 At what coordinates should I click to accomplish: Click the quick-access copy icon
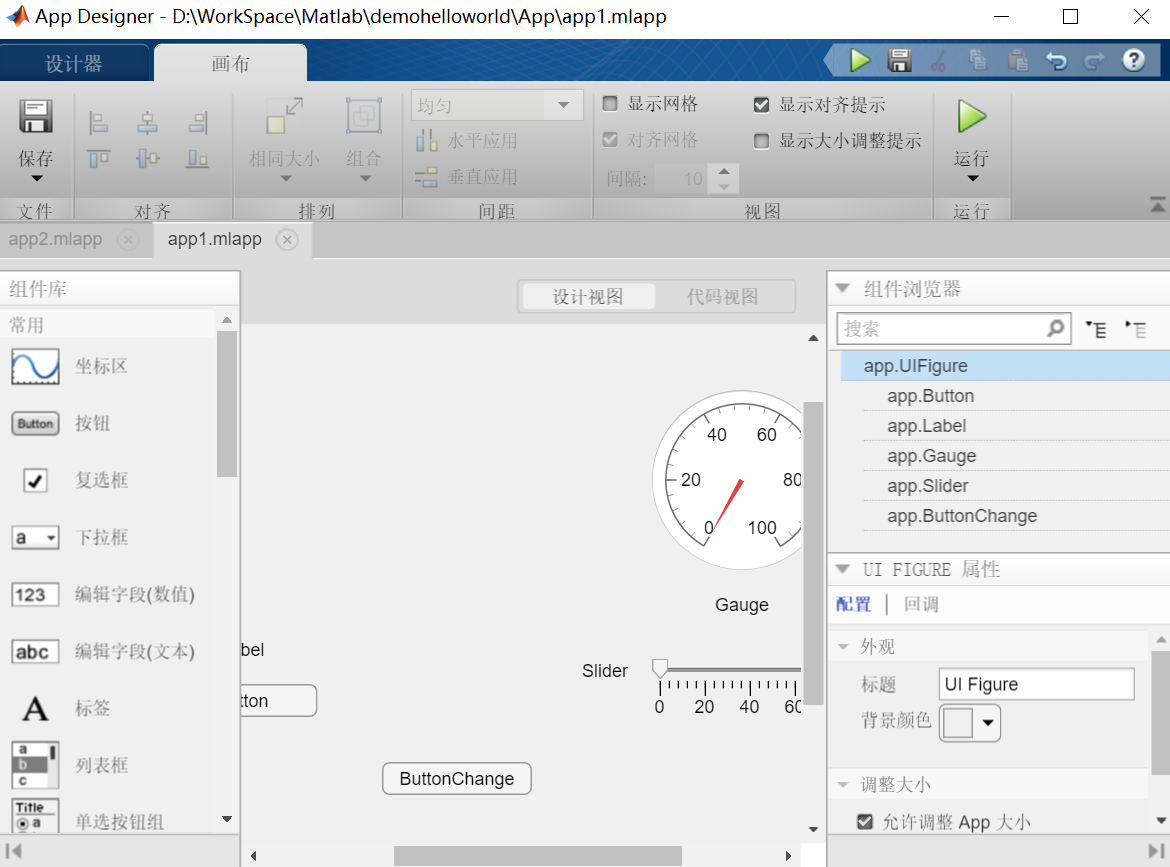click(977, 60)
